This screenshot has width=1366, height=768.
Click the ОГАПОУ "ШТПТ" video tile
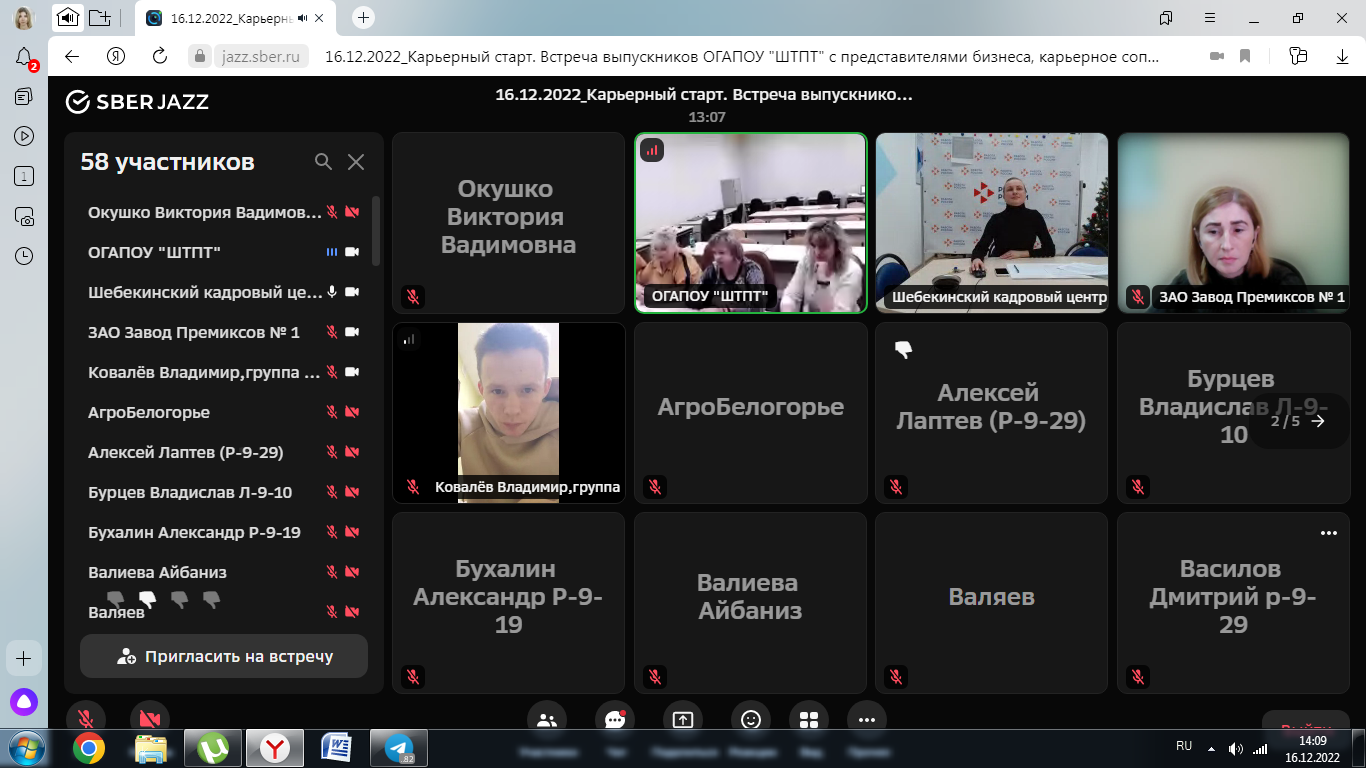pyautogui.click(x=751, y=223)
